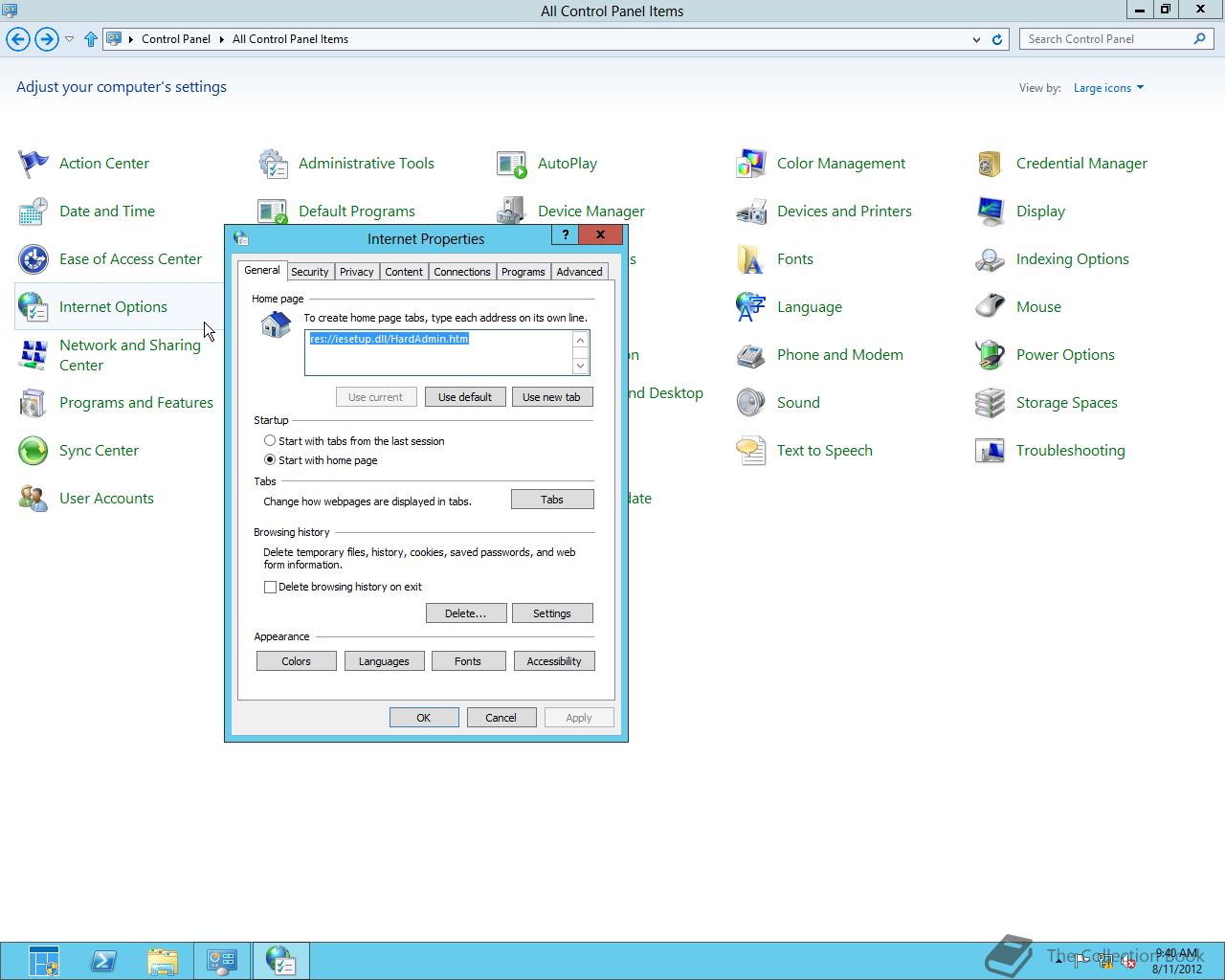The height and width of the screenshot is (980, 1225).
Task: Open Color Management icon
Action: (x=751, y=164)
